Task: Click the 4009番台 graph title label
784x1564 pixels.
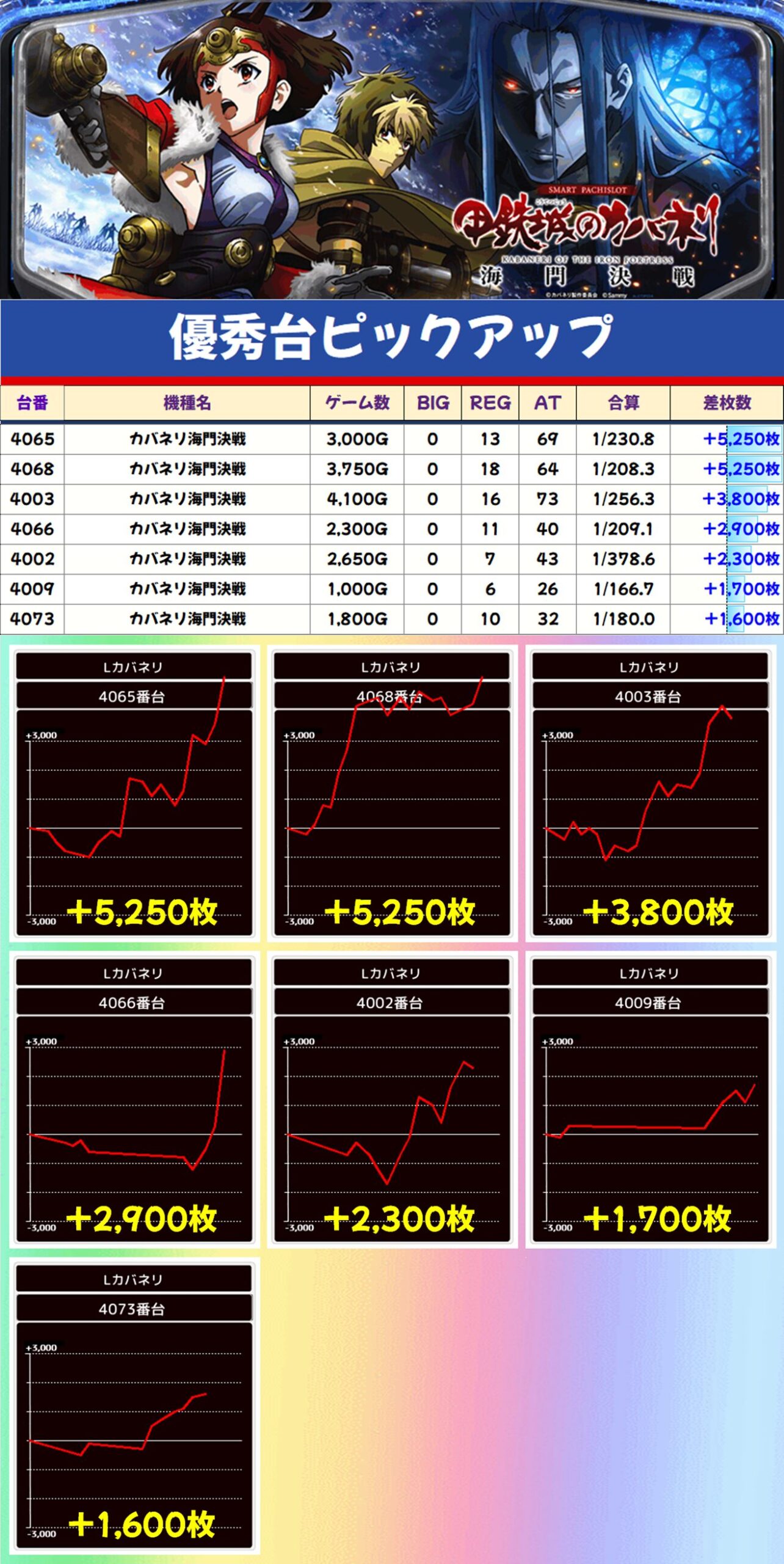Action: point(650,1003)
